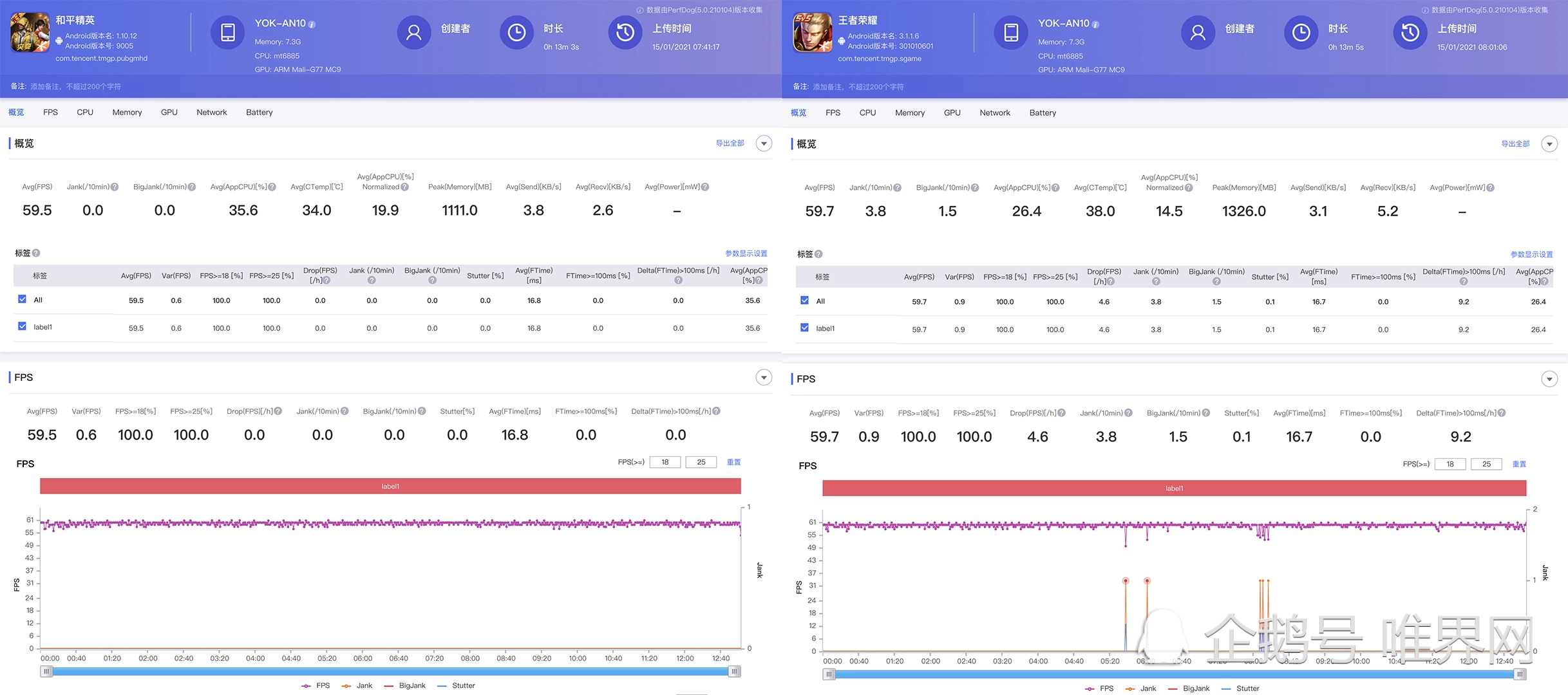The image size is (1568, 695).
Task: Click 导出全部 link in right report
Action: click(x=1515, y=144)
